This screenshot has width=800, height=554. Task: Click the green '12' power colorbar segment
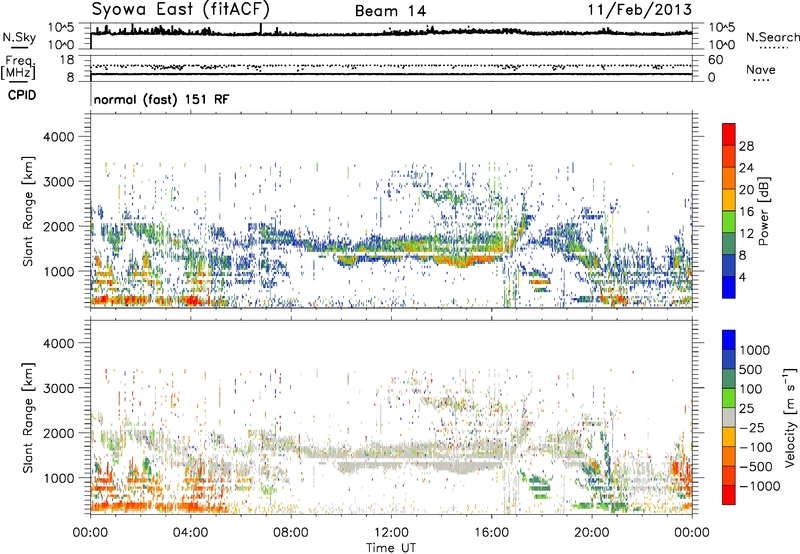[729, 222]
